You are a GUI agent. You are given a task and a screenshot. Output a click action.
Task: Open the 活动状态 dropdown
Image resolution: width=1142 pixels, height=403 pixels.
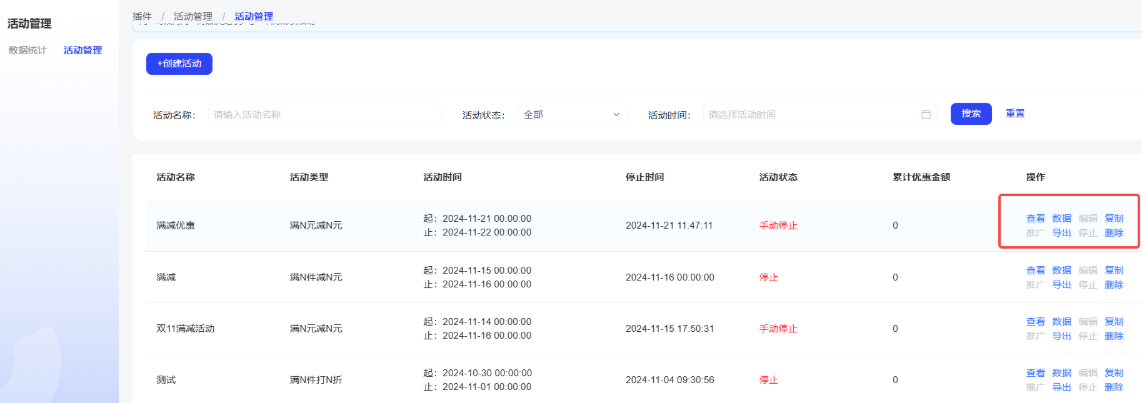(x=571, y=114)
